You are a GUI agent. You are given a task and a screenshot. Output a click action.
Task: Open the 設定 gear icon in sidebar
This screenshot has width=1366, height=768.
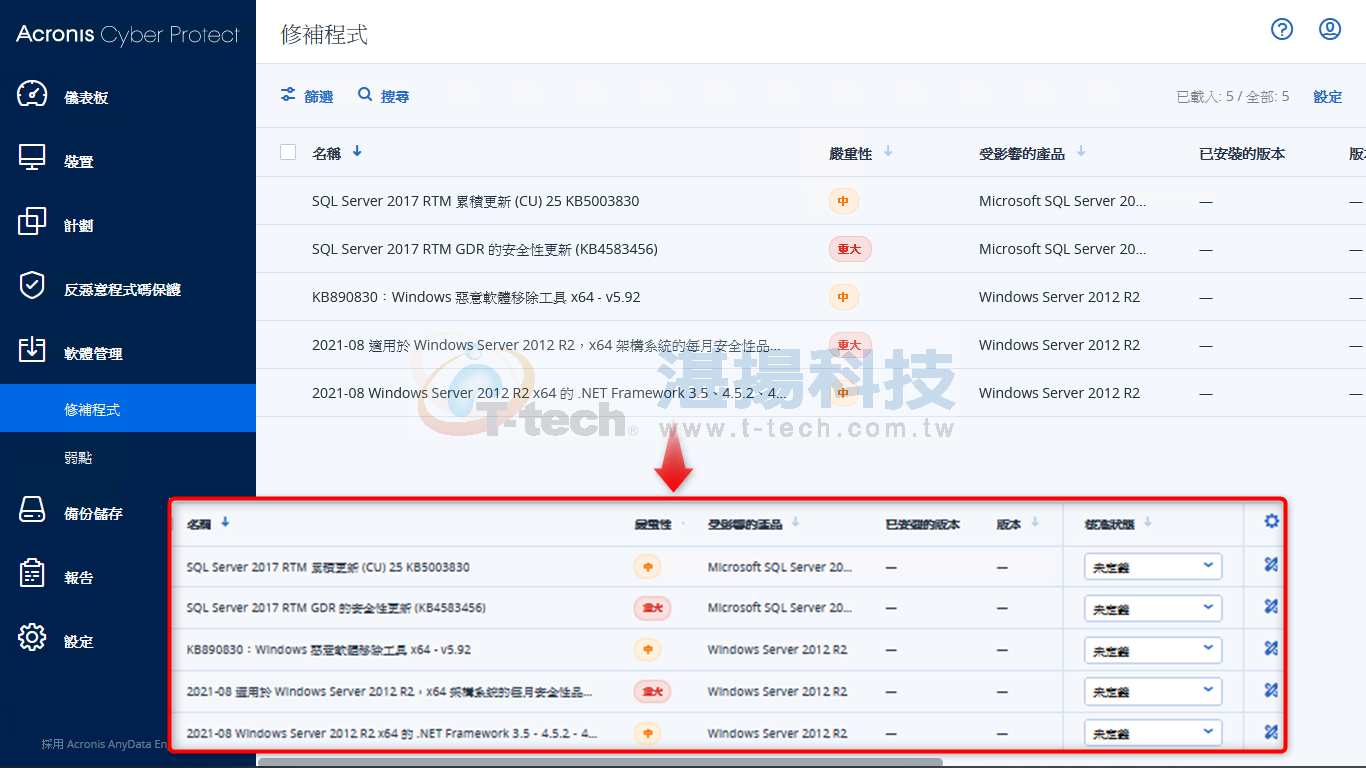[x=32, y=638]
